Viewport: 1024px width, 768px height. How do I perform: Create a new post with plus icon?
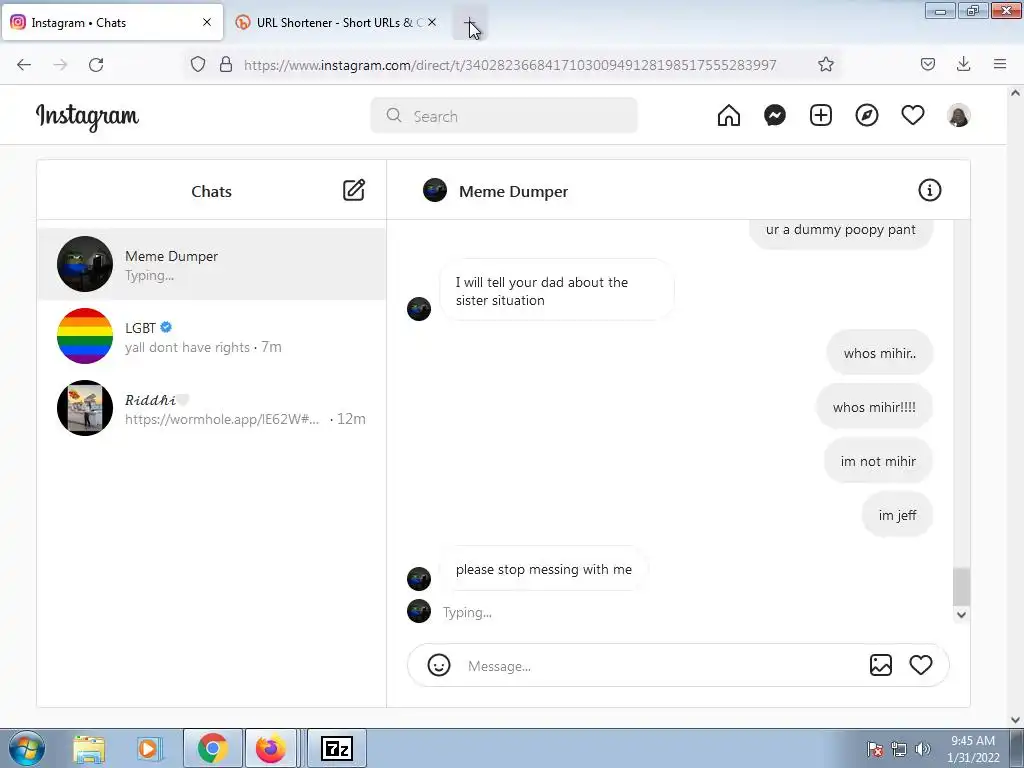coord(821,116)
